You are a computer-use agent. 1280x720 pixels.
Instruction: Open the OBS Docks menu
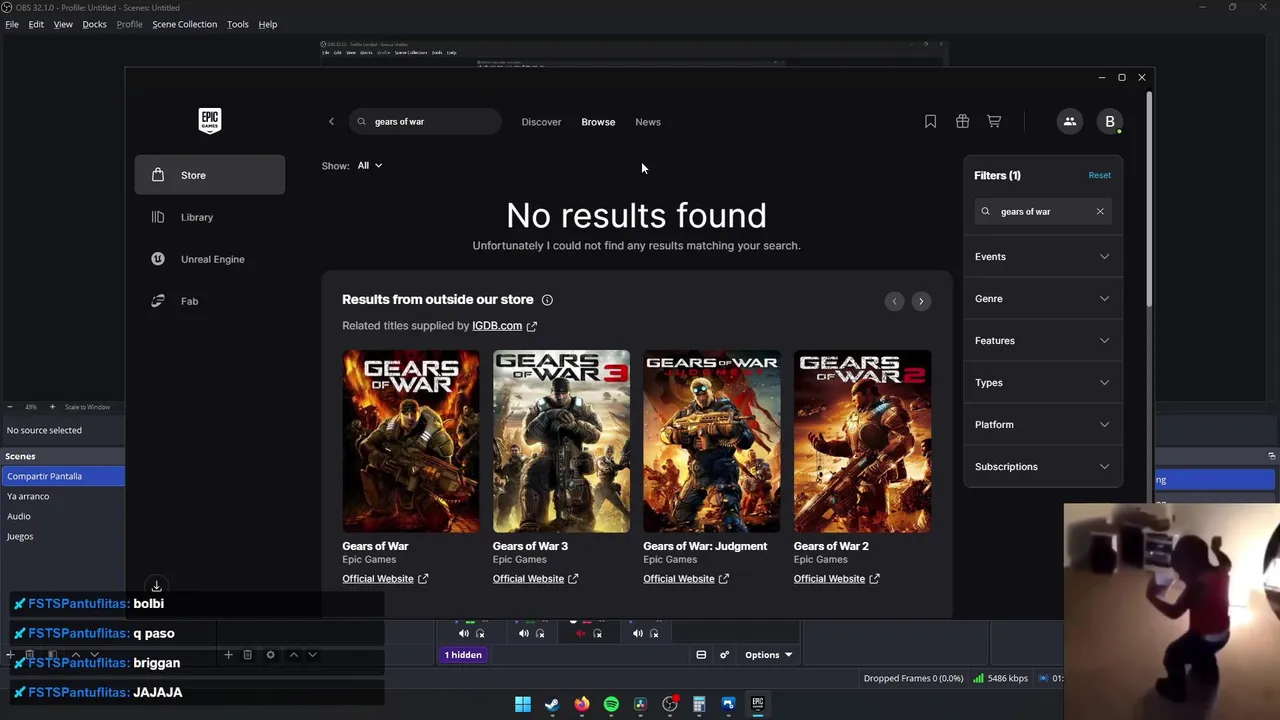(94, 24)
